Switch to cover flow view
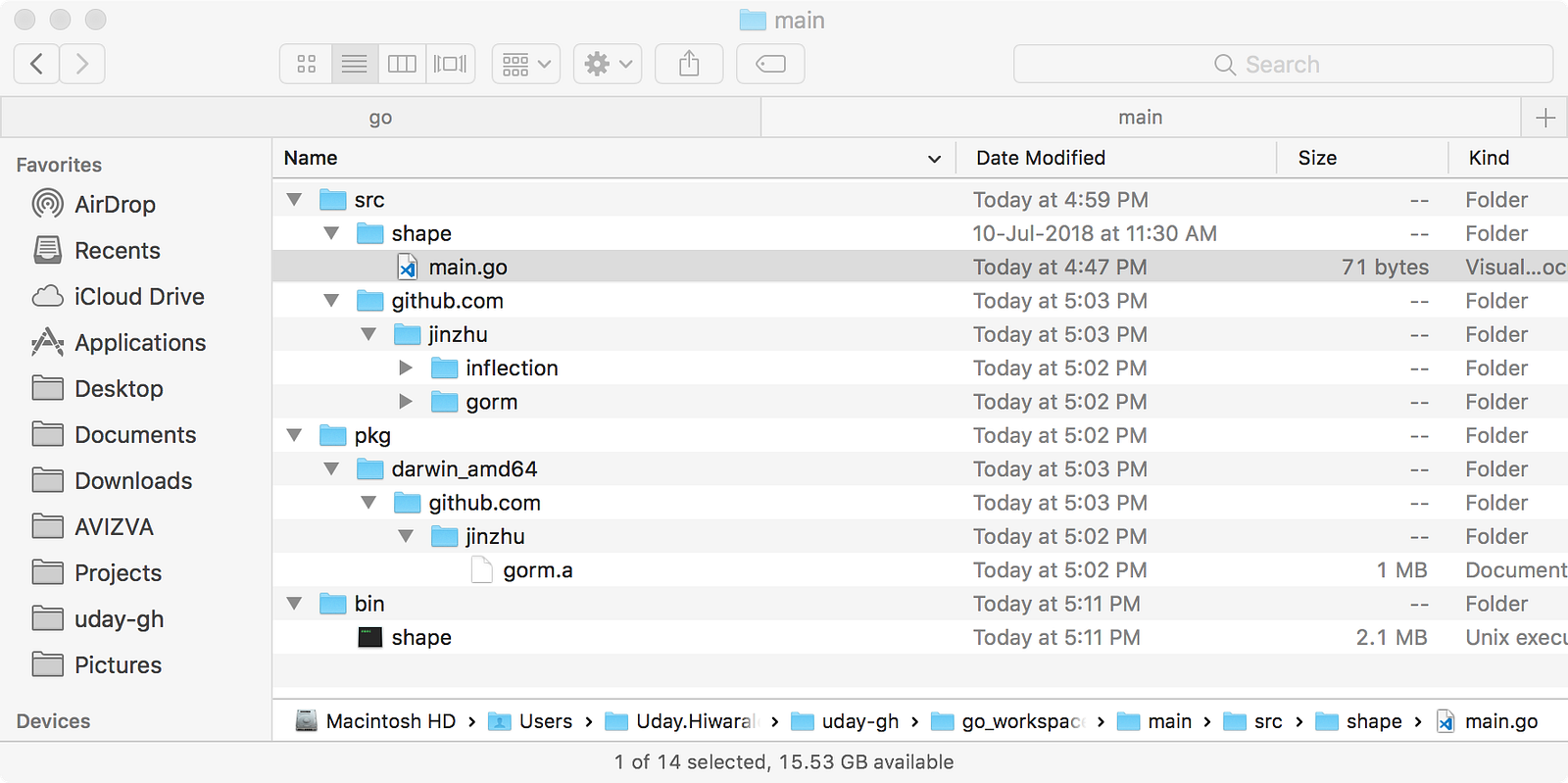This screenshot has width=1568, height=783. 451,64
